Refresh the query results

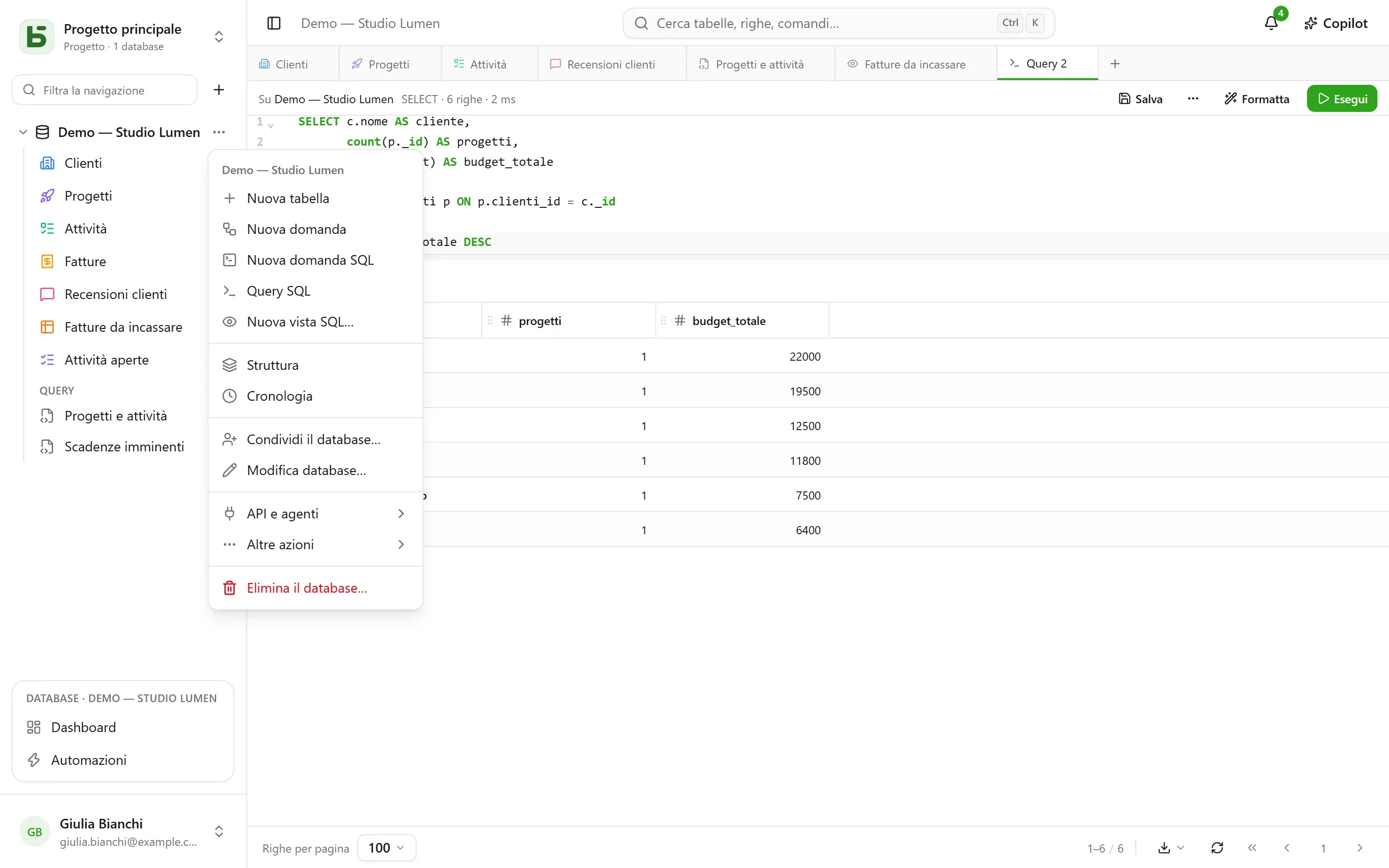1217,848
